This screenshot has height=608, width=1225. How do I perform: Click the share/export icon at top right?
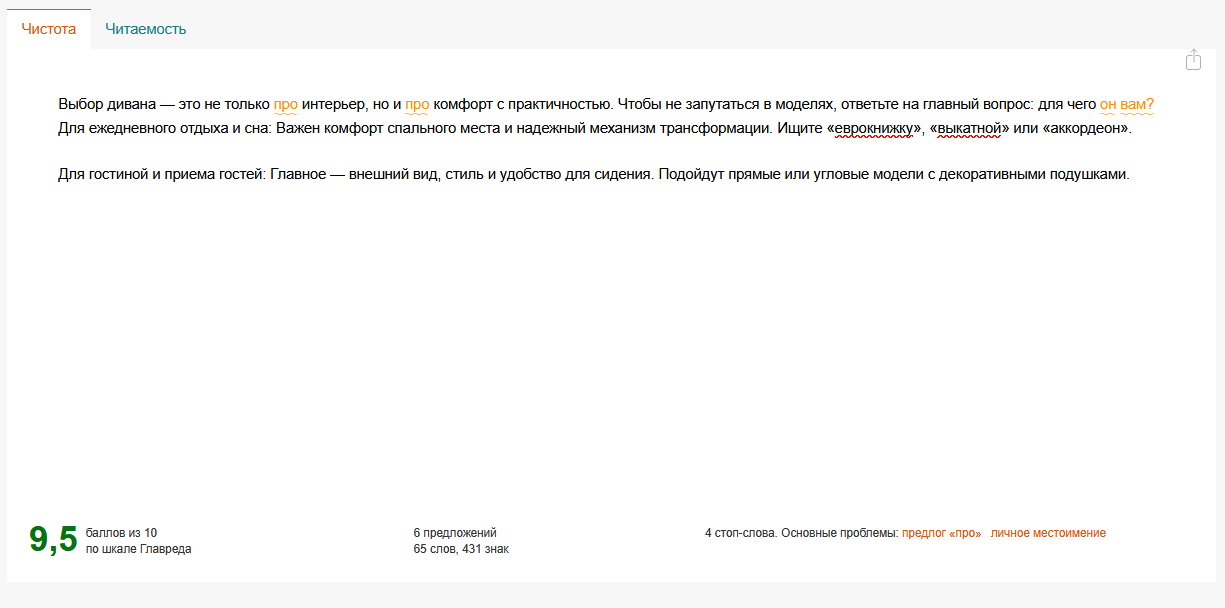(x=1193, y=61)
